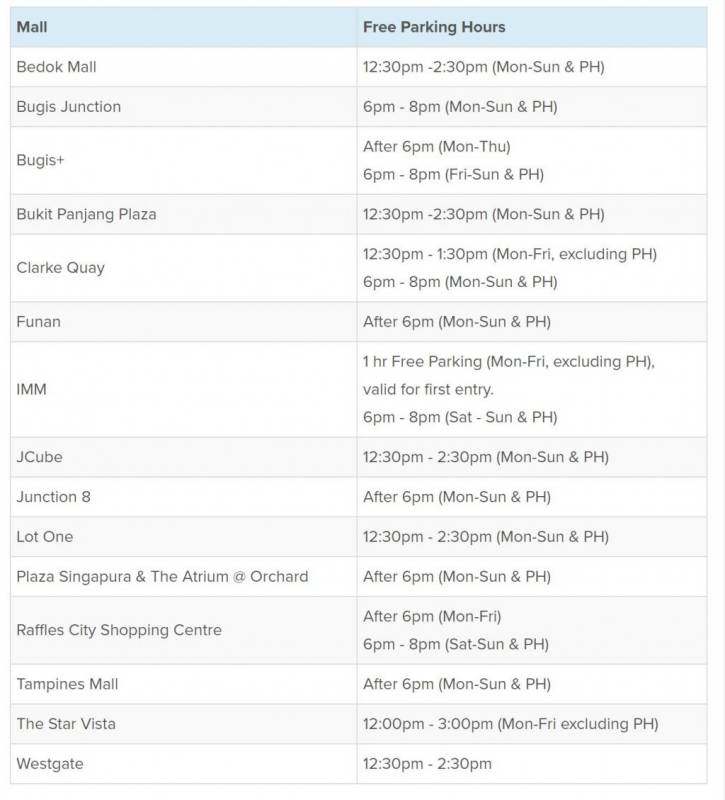Viewport: 725px width, 800px height.
Task: Click the Bugis Junction mall cell
Action: pyautogui.click(x=69, y=107)
